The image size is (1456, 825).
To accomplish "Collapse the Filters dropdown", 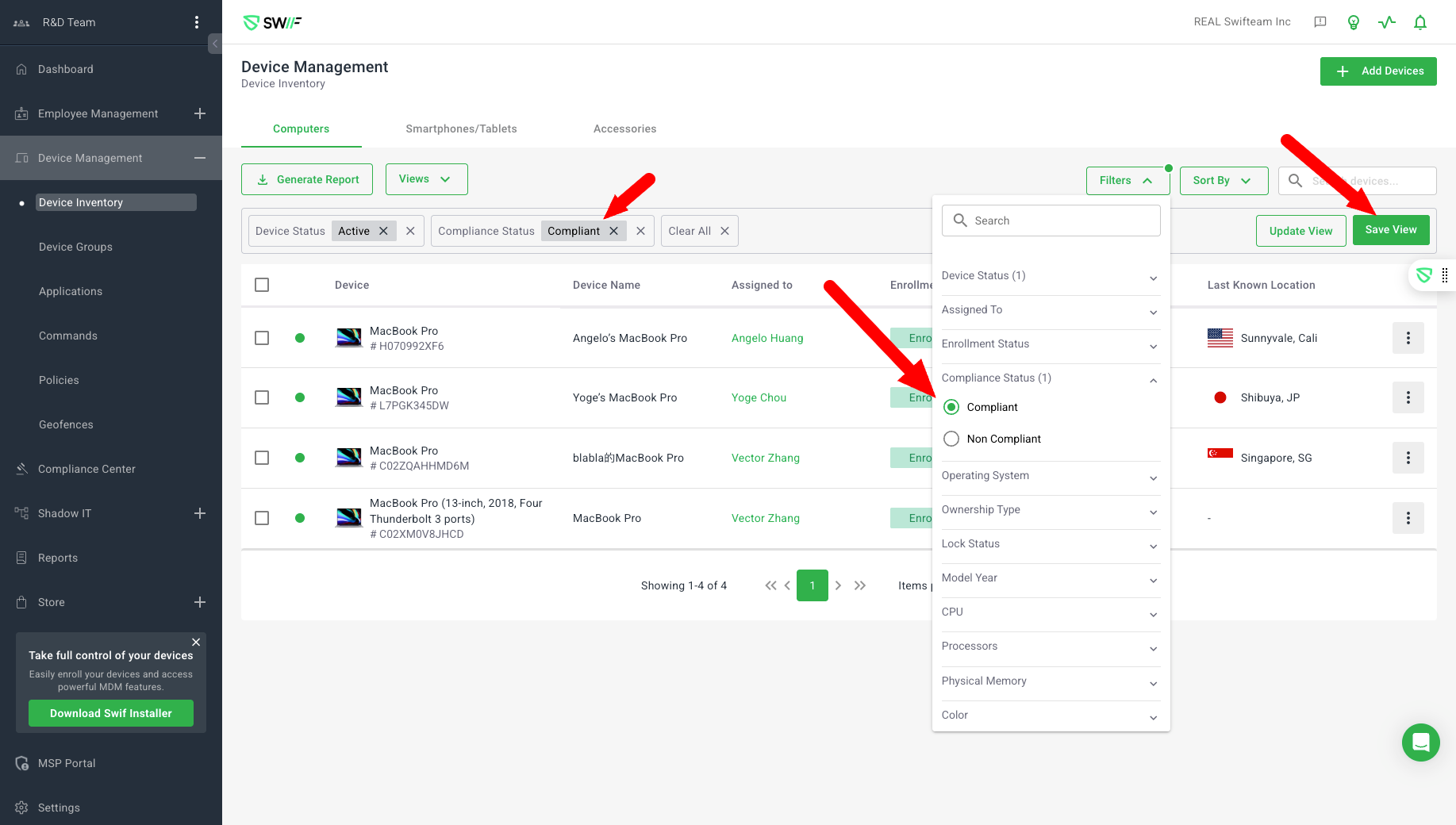I will 1127,181.
